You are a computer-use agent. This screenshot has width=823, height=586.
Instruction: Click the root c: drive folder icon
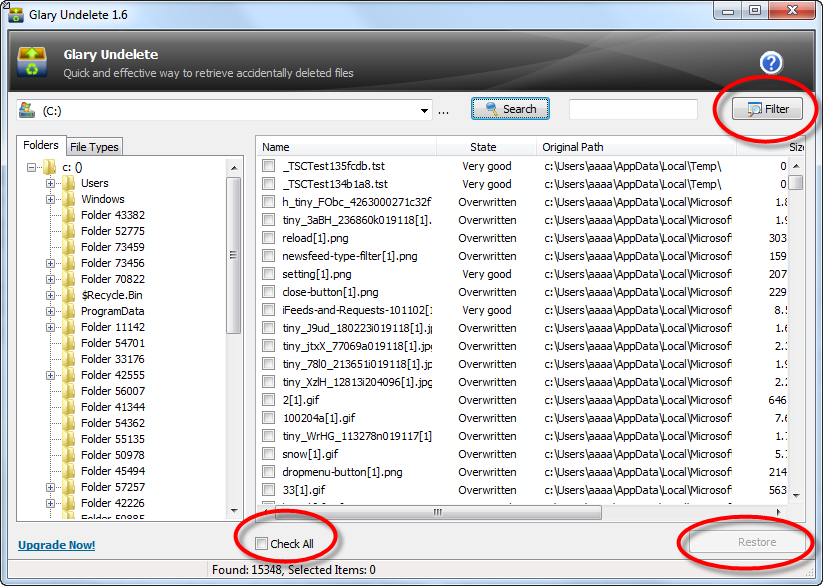pos(49,167)
